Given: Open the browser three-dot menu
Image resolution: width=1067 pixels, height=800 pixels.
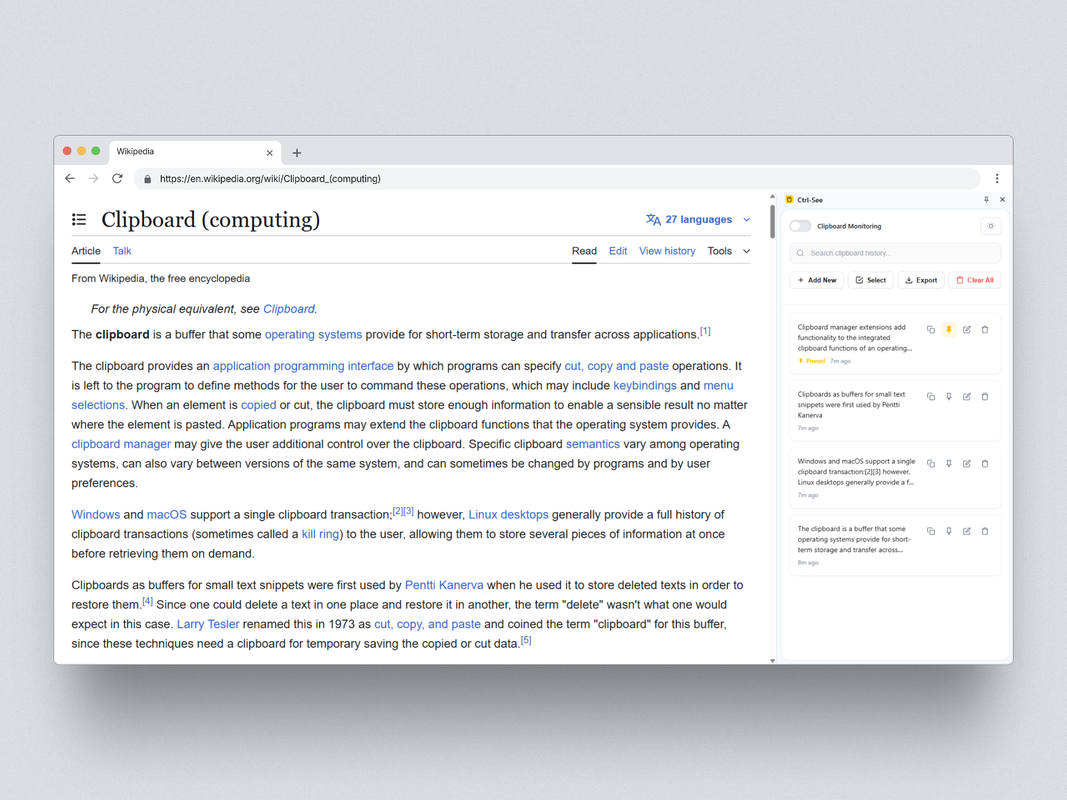Looking at the screenshot, I should pos(997,178).
